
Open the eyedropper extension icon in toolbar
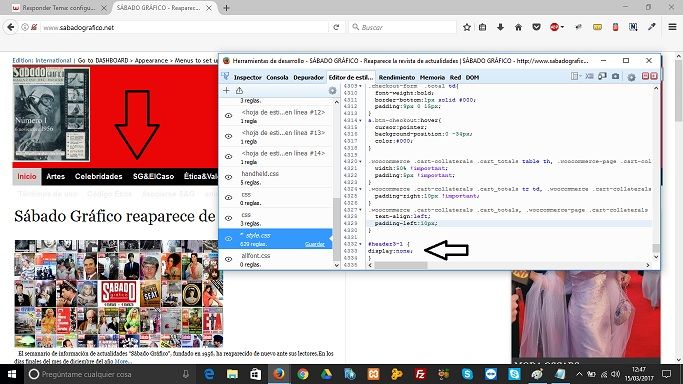tap(652, 27)
